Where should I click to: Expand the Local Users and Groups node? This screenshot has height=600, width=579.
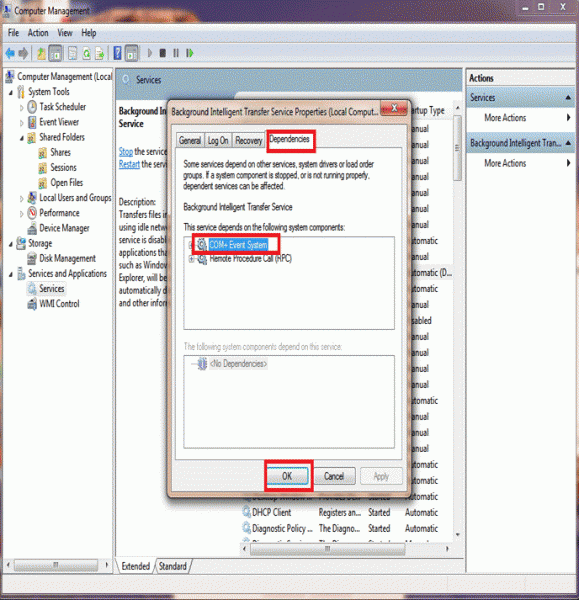click(x=21, y=198)
